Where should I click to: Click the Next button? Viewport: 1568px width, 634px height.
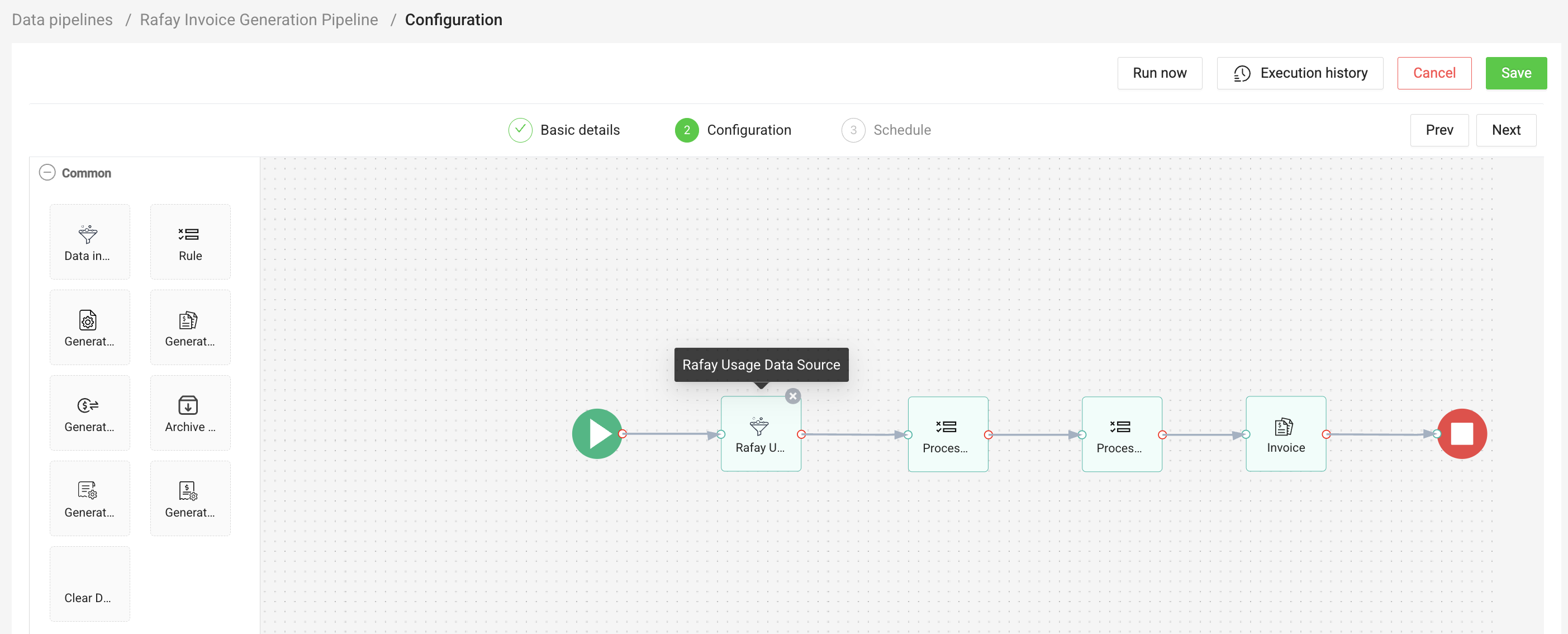pyautogui.click(x=1505, y=130)
